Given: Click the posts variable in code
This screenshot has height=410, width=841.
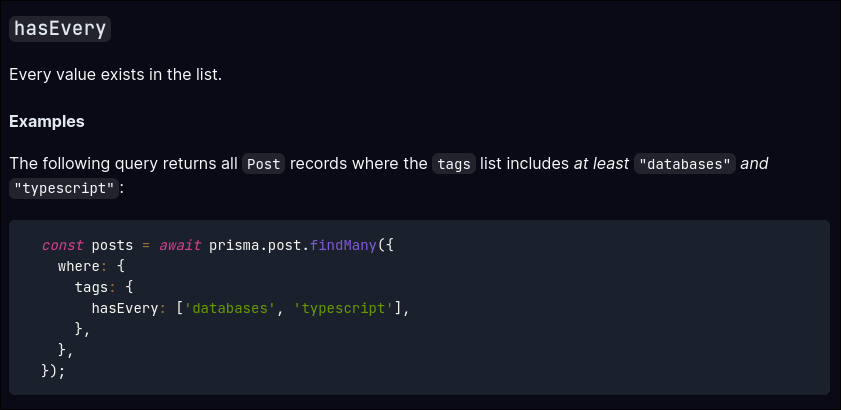Looking at the screenshot, I should click(113, 246).
